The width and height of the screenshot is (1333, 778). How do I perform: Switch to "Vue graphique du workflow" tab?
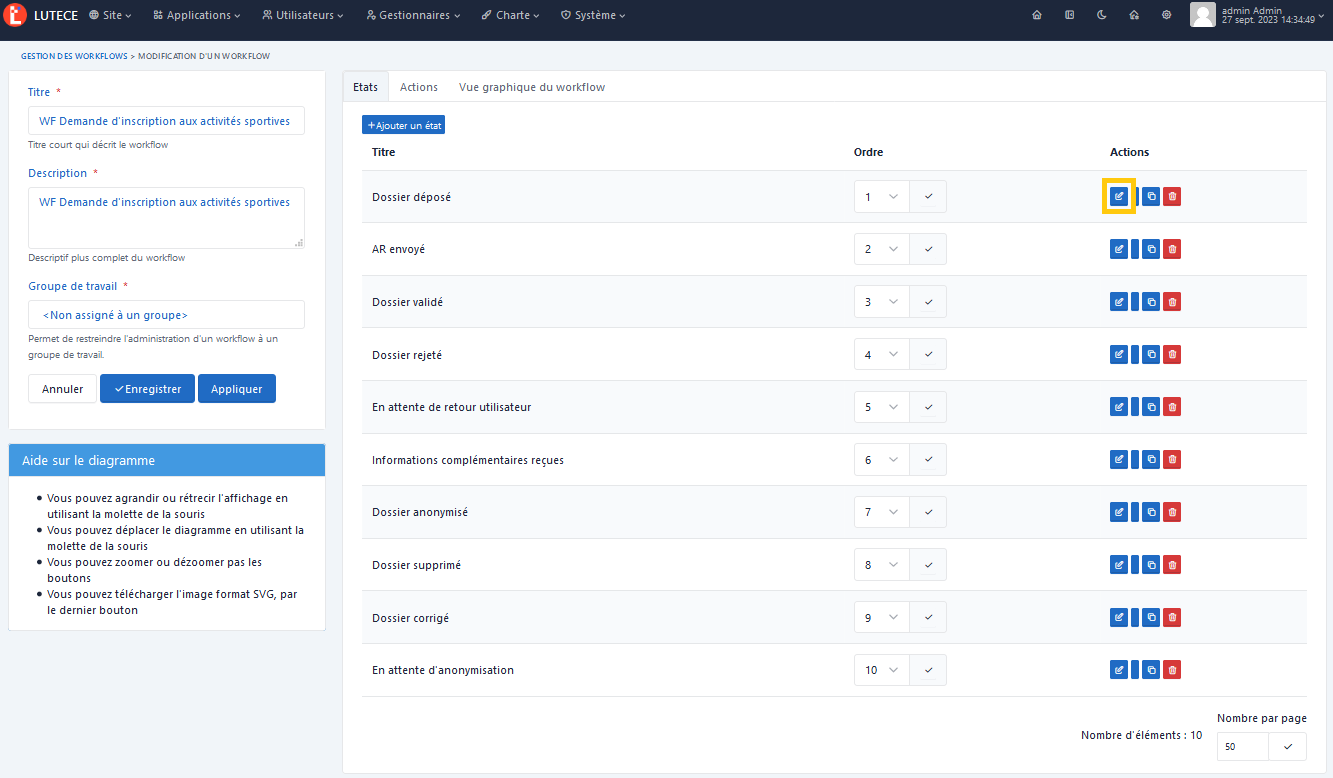point(531,87)
